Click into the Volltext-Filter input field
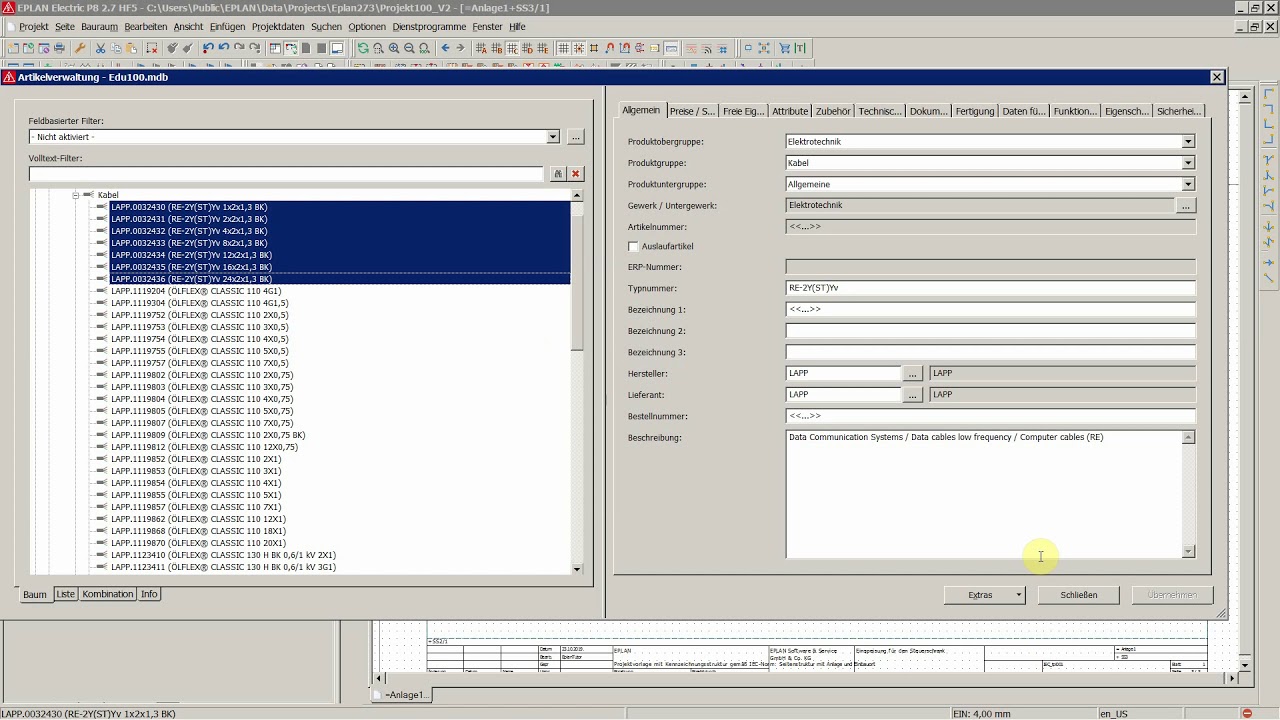The height and width of the screenshot is (720, 1280). click(x=286, y=174)
